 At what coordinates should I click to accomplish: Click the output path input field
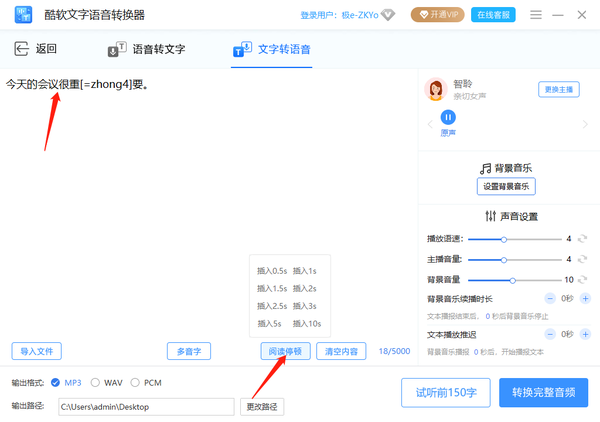coord(146,407)
